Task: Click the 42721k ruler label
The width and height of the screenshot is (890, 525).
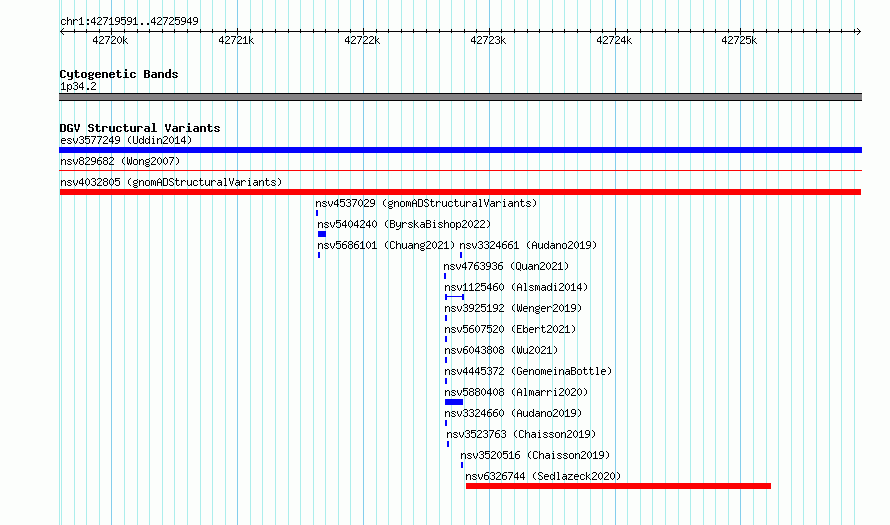Action: (236, 40)
